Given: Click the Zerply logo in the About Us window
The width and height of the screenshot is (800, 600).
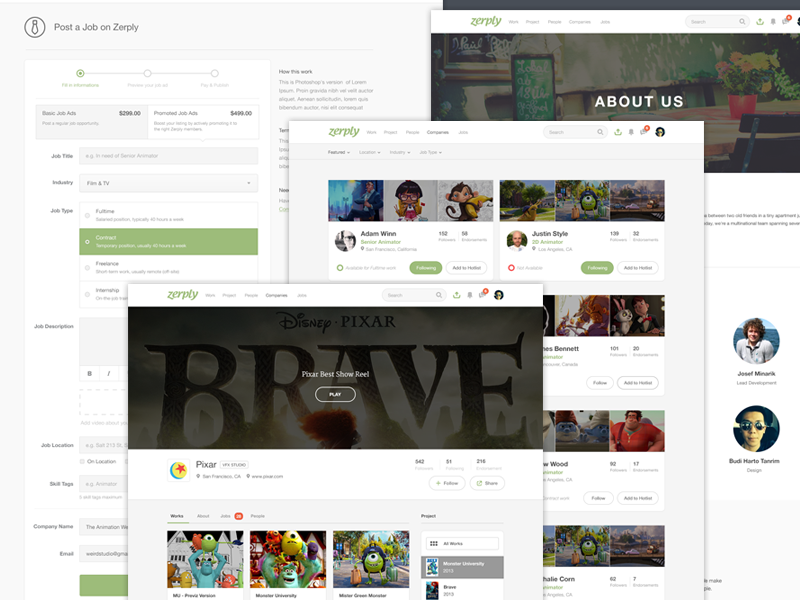Looking at the screenshot, I should click(x=486, y=21).
